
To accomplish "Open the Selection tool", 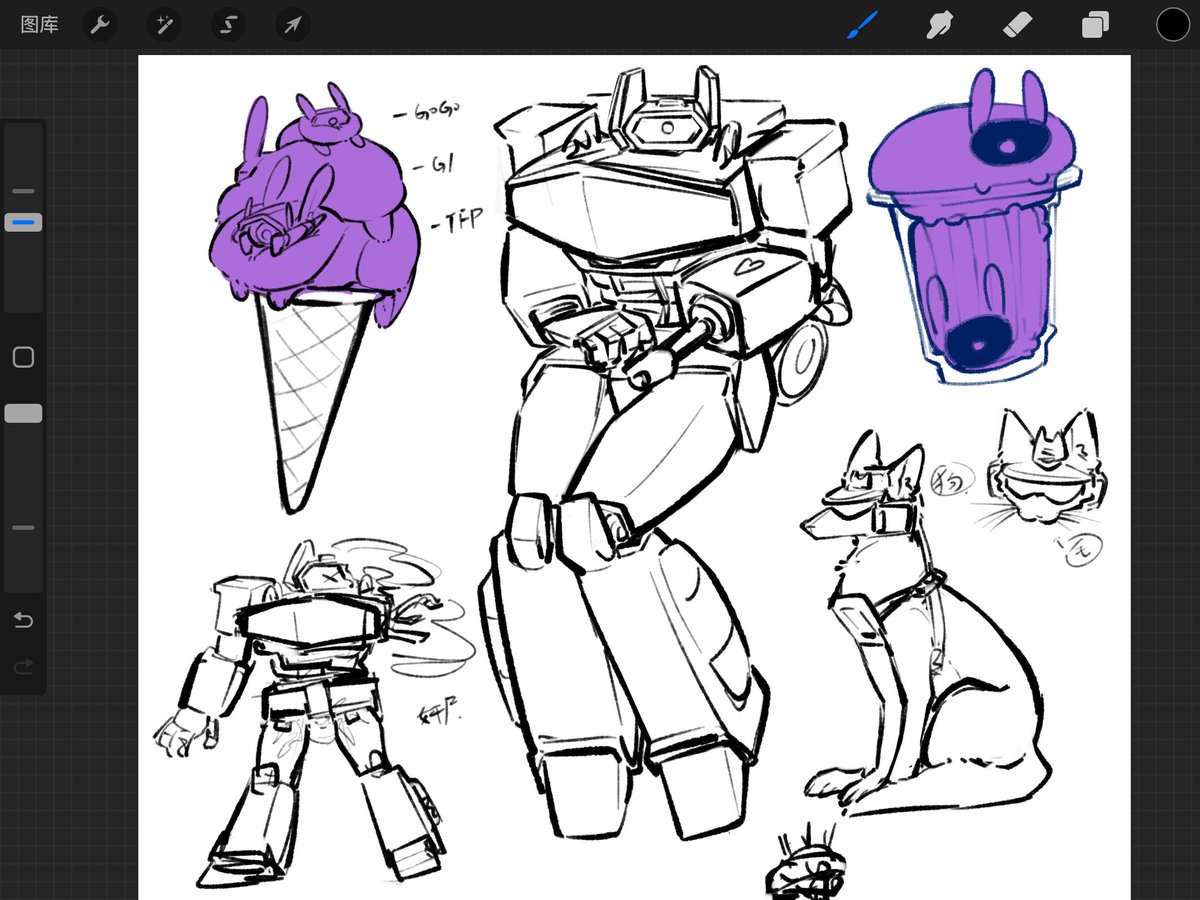I will click(x=229, y=25).
